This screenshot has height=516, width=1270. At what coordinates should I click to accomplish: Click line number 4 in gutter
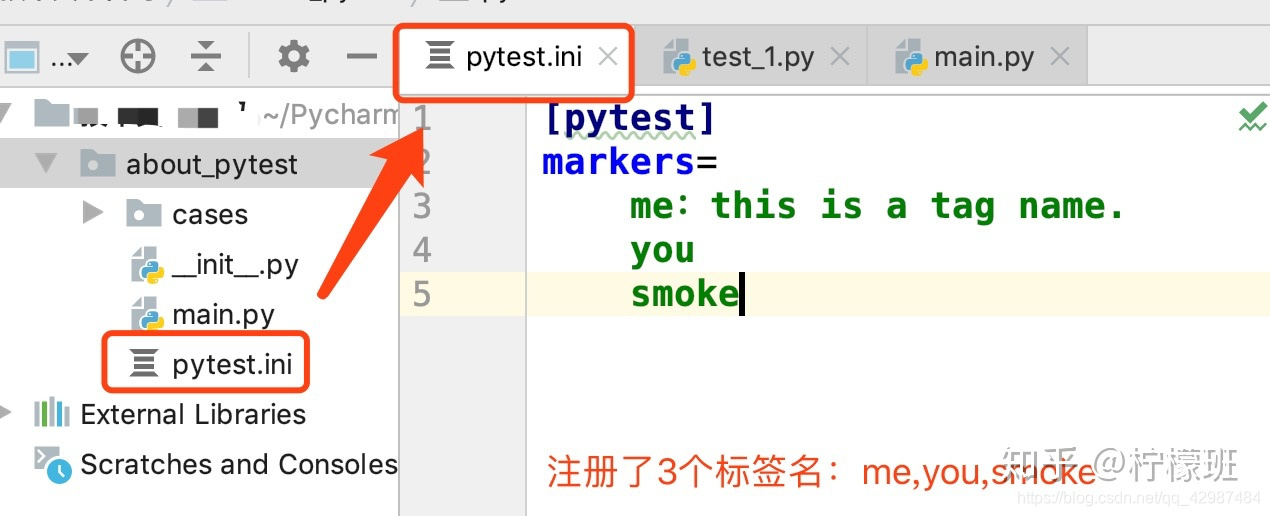(x=422, y=250)
